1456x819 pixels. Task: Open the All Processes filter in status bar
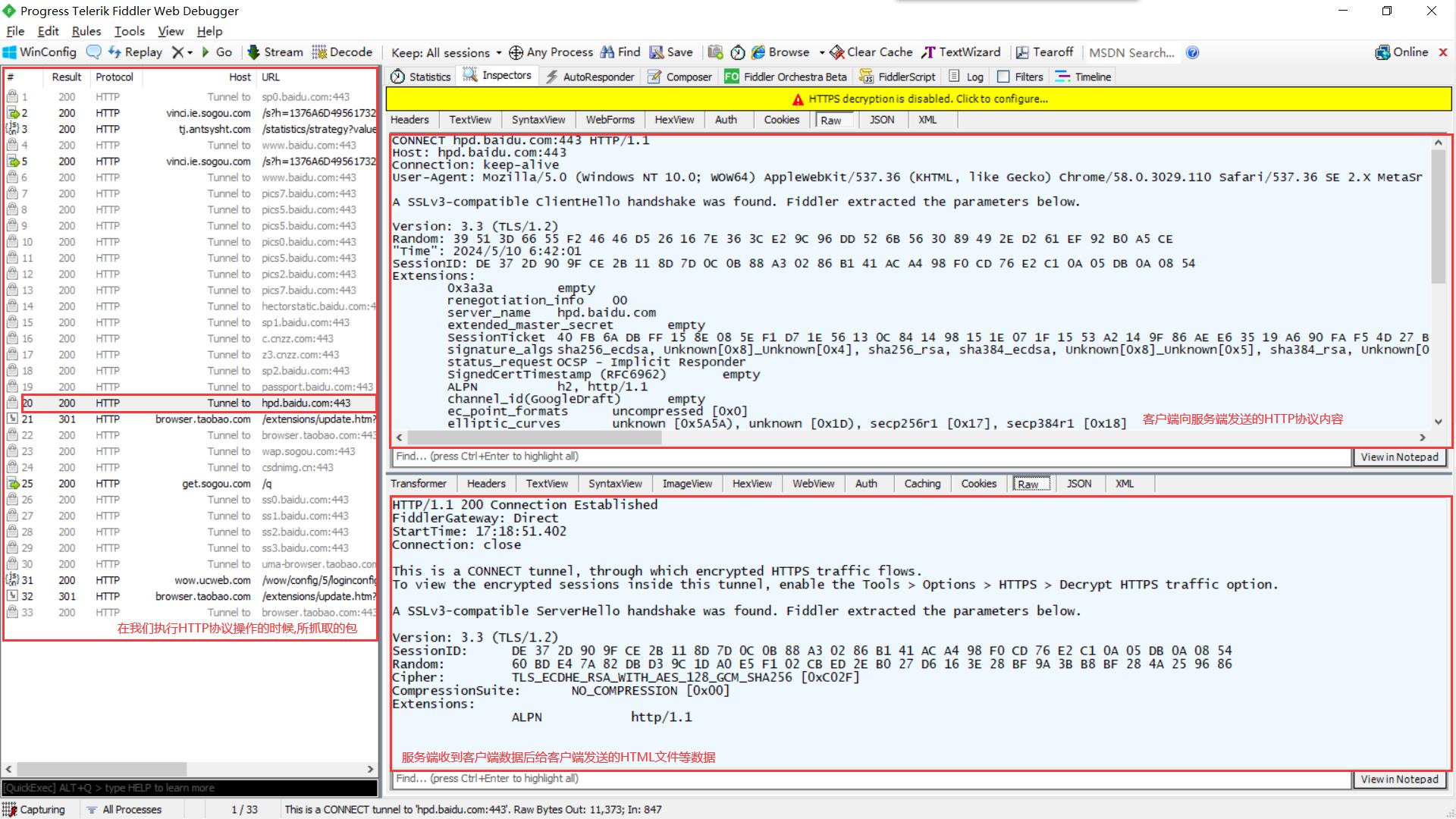[124, 810]
